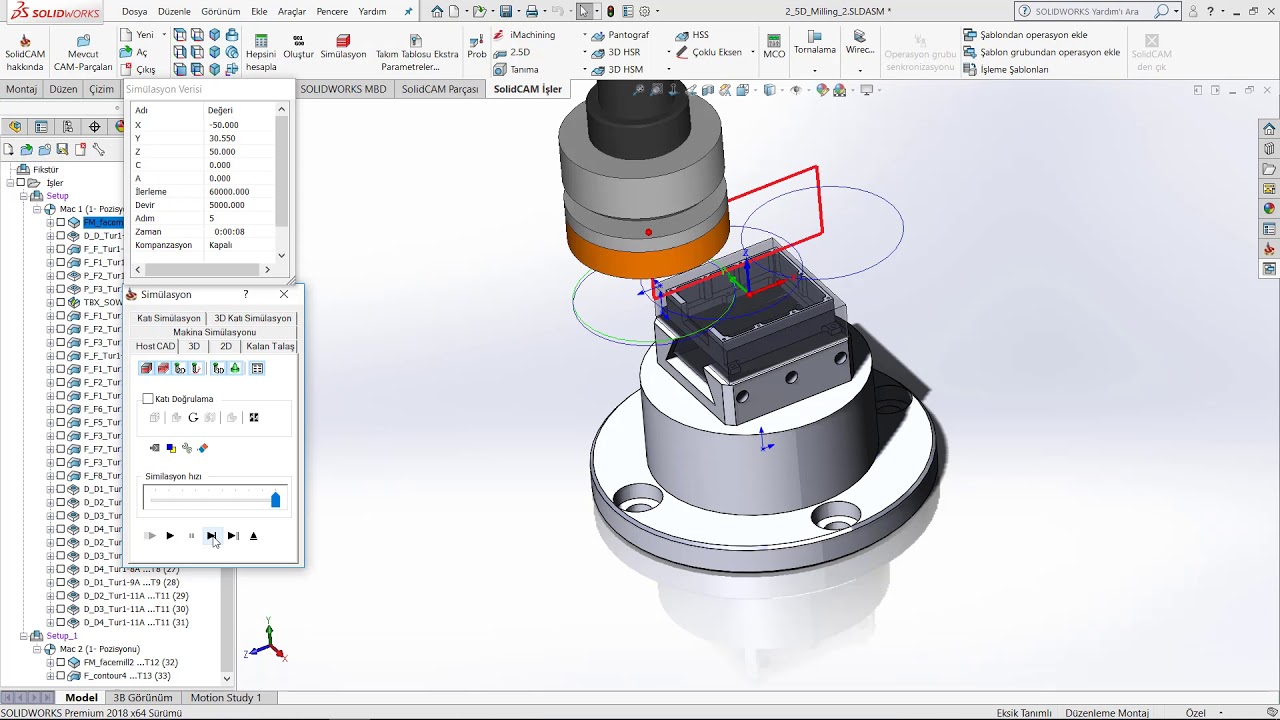Open the Tornalama tool
The image size is (1280, 720).
[x=815, y=43]
